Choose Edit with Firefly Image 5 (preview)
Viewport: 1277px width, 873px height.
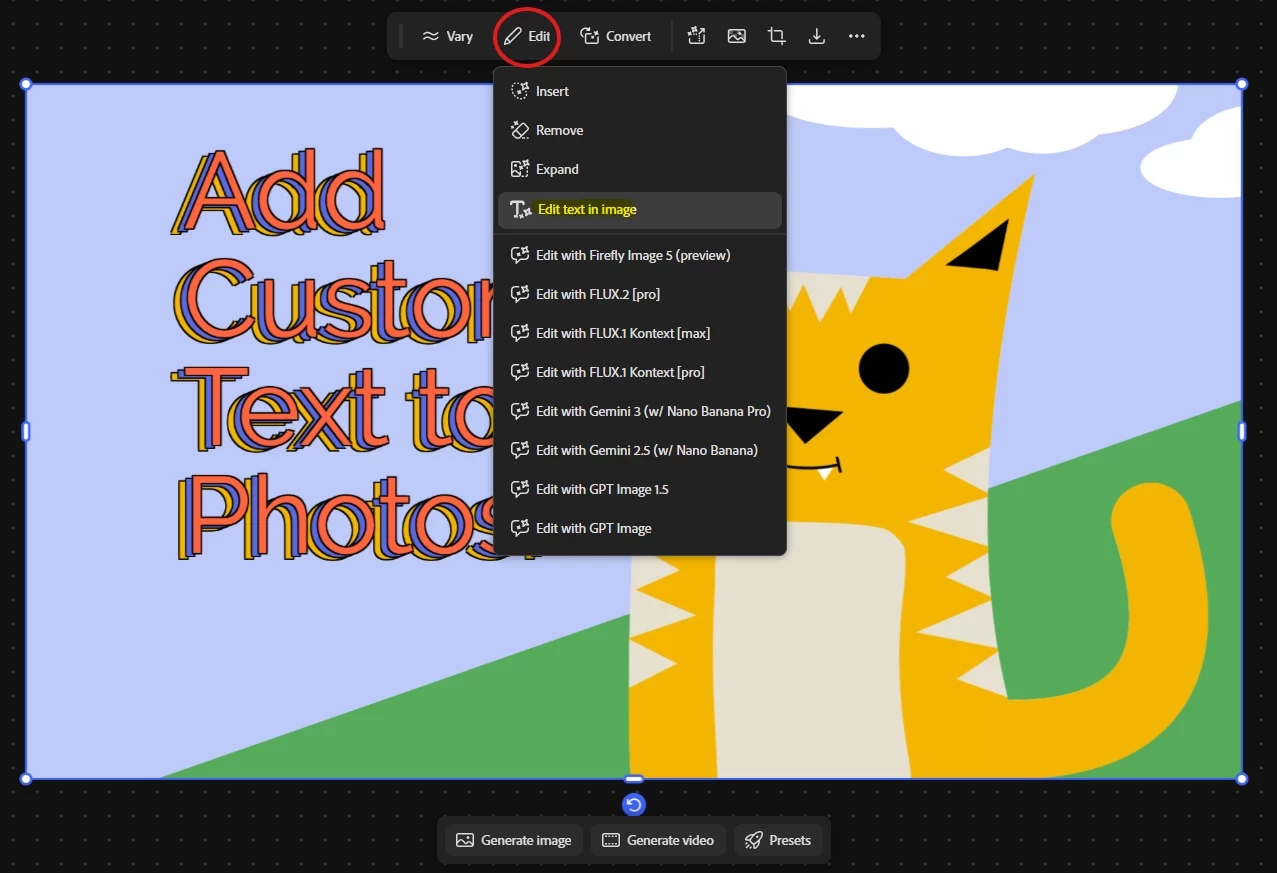click(640, 255)
